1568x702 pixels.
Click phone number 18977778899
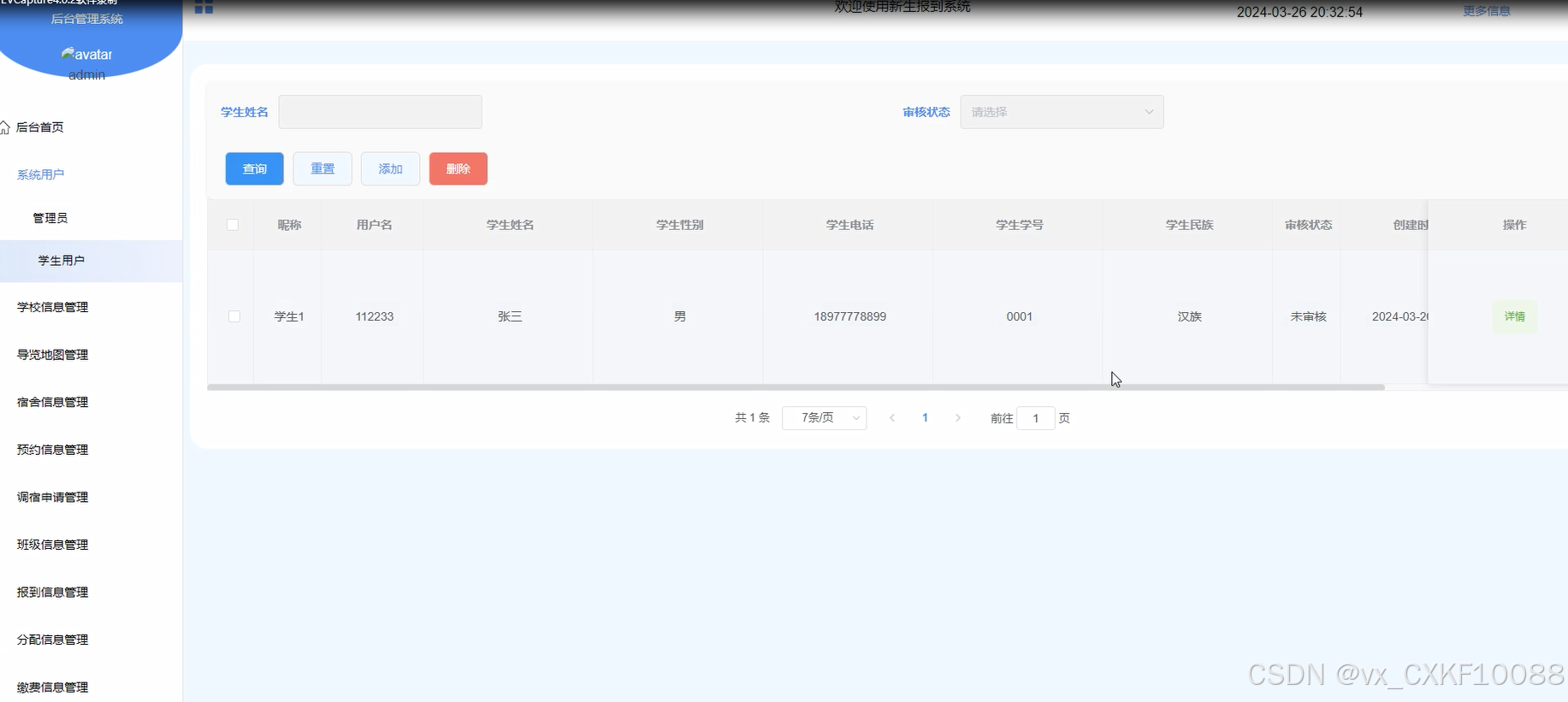[x=849, y=316]
